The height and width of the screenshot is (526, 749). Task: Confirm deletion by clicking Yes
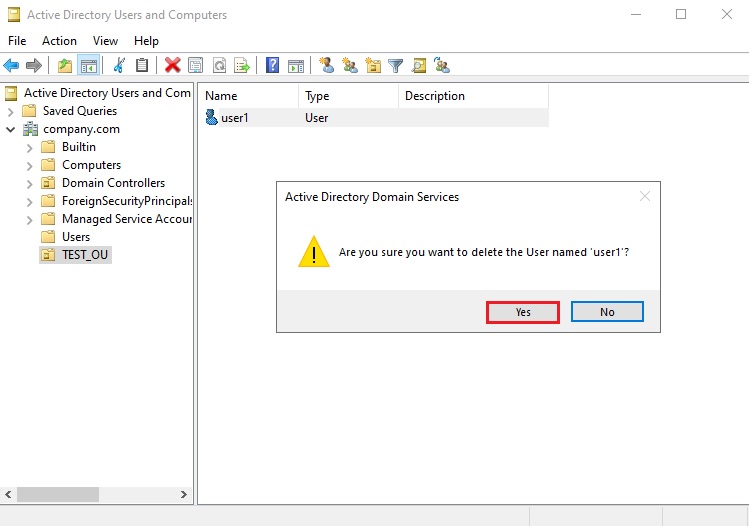(523, 312)
